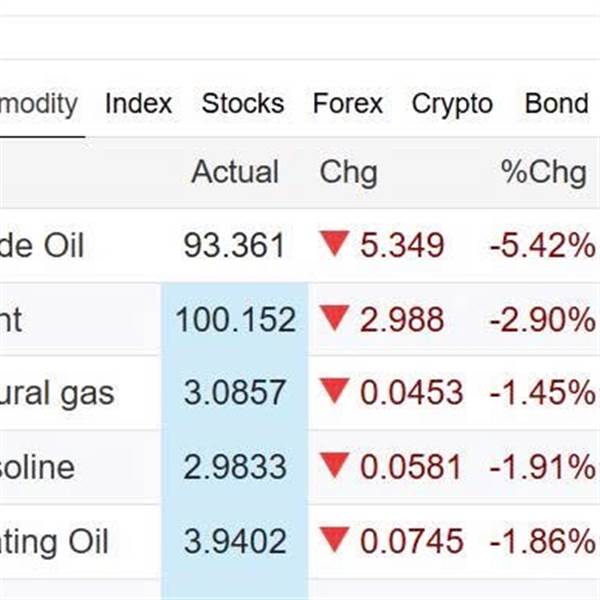
Task: Show the Bond tab
Action: (x=556, y=104)
